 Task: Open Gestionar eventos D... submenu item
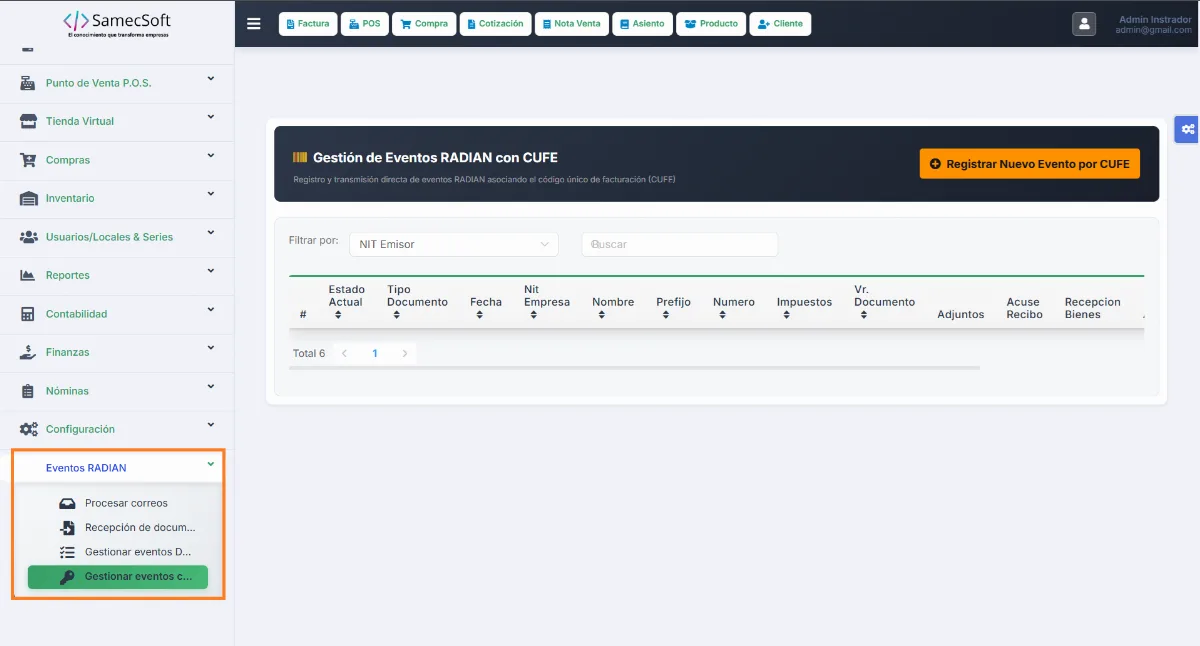click(118, 551)
